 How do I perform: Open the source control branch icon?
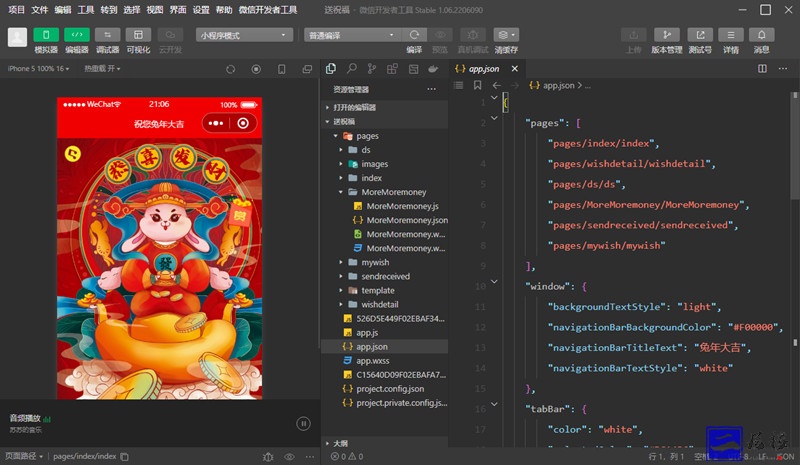tap(371, 68)
